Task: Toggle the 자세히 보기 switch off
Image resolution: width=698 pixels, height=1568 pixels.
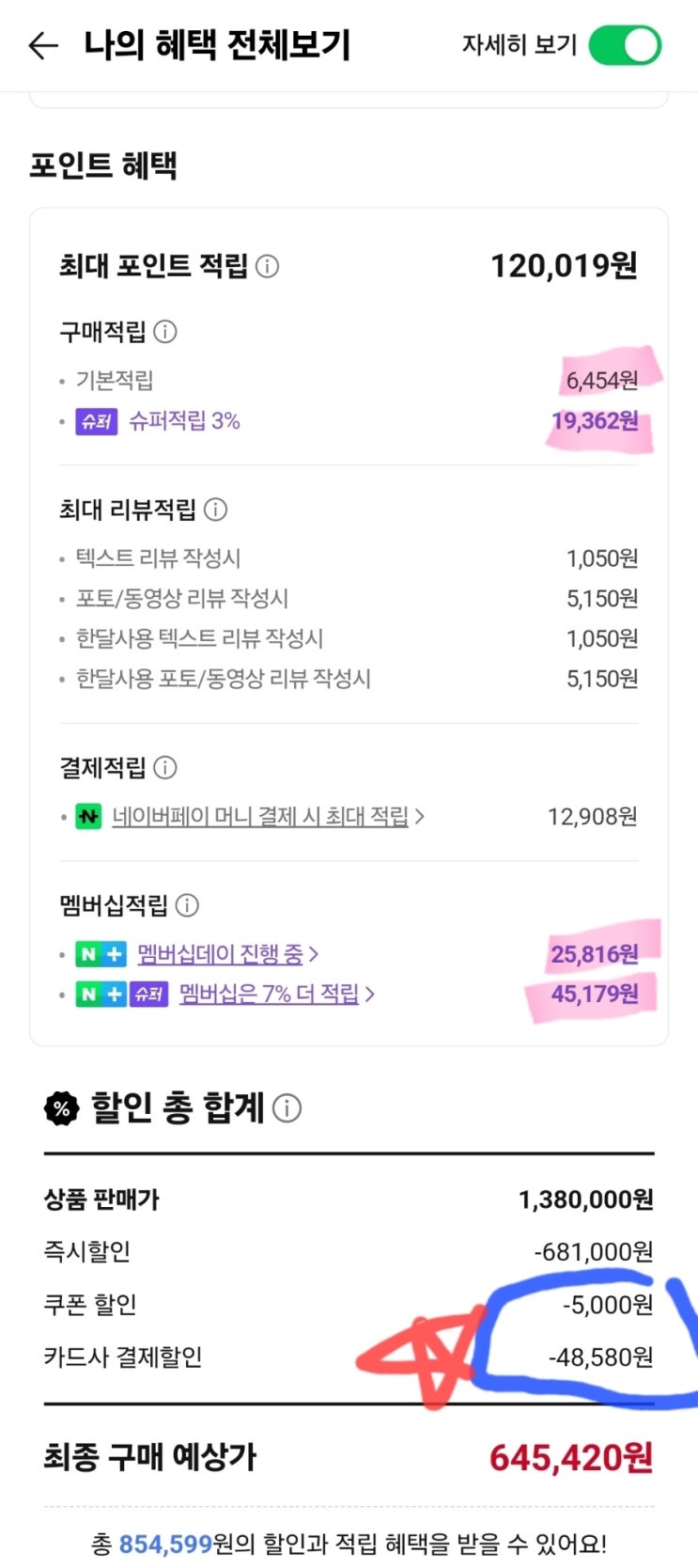Action: [625, 45]
